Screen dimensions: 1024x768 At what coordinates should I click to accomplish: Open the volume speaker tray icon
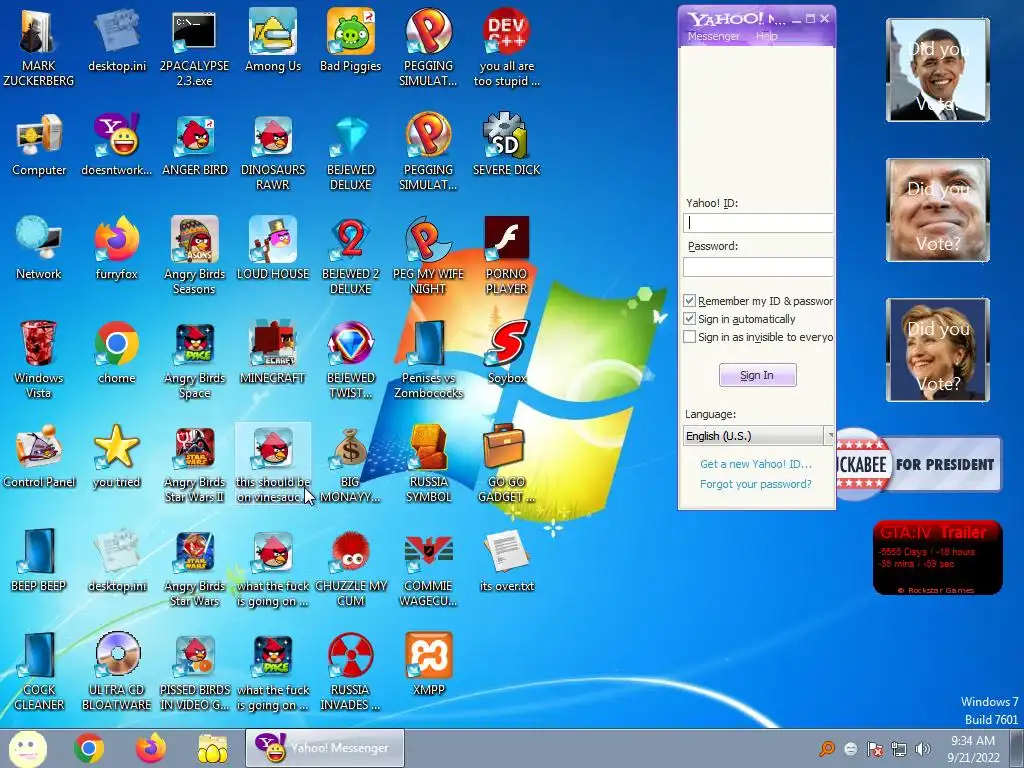click(x=923, y=748)
